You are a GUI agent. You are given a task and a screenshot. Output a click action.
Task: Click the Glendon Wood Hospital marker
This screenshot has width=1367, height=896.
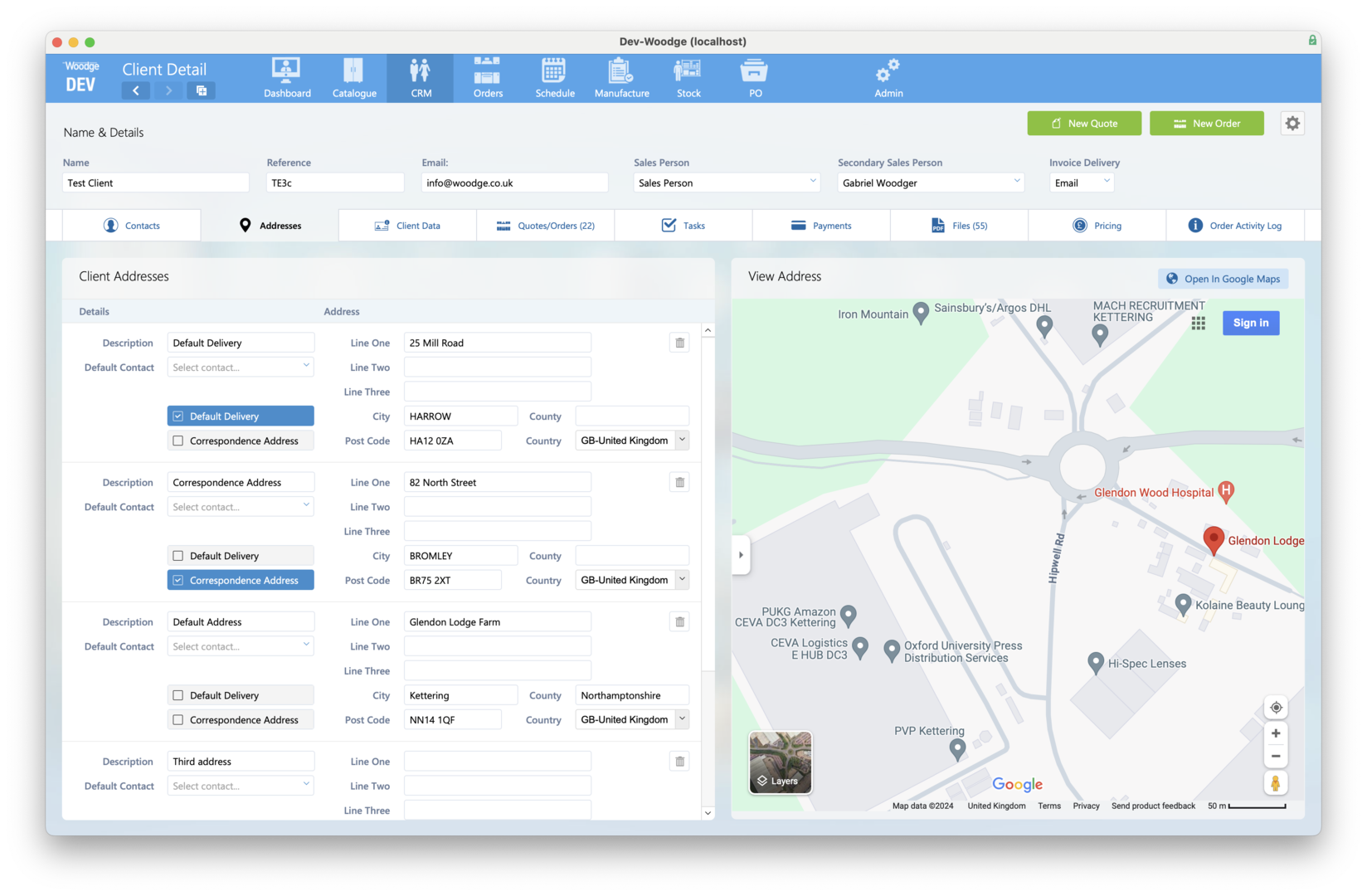pos(1226,492)
